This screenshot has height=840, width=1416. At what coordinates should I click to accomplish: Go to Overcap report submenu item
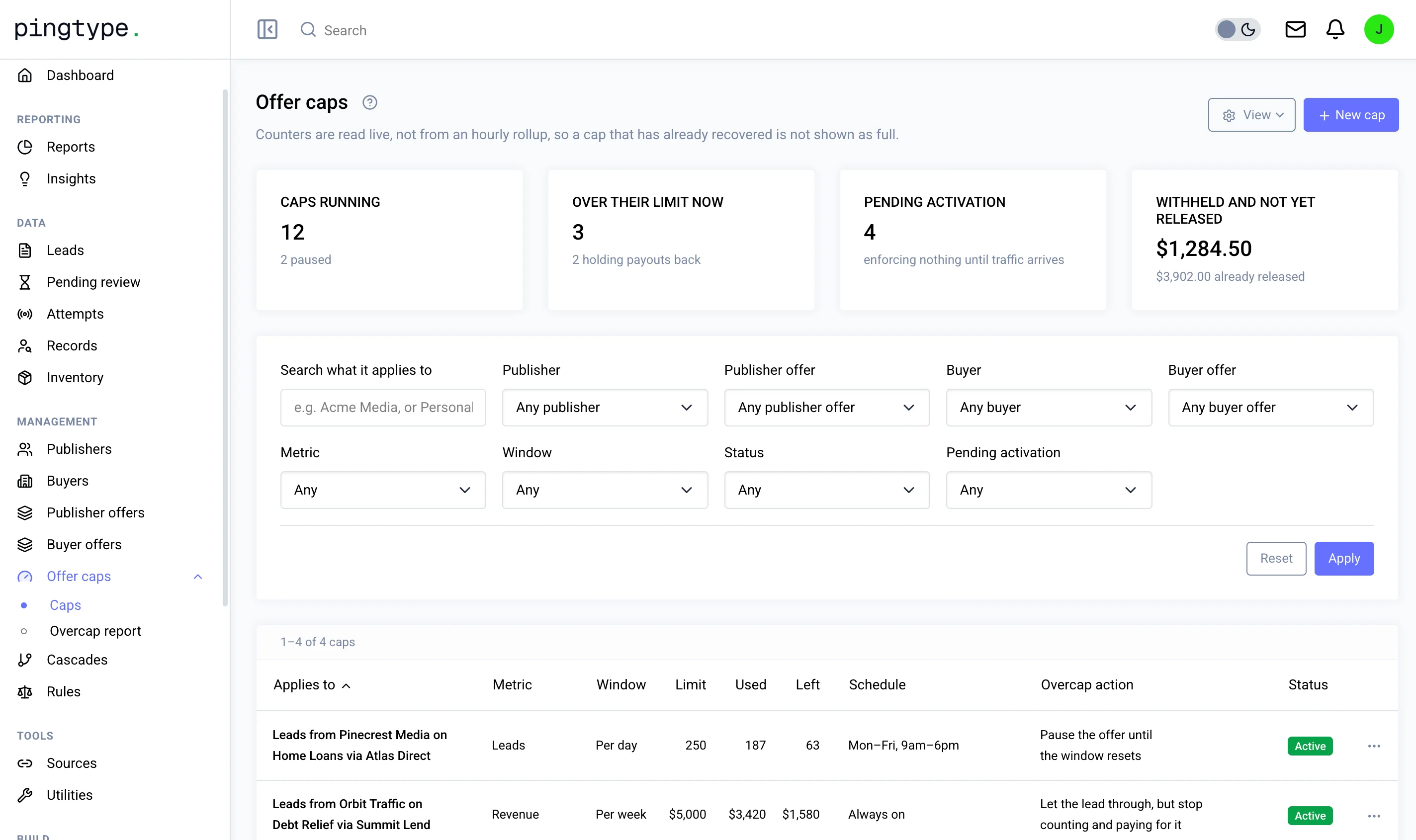95,631
